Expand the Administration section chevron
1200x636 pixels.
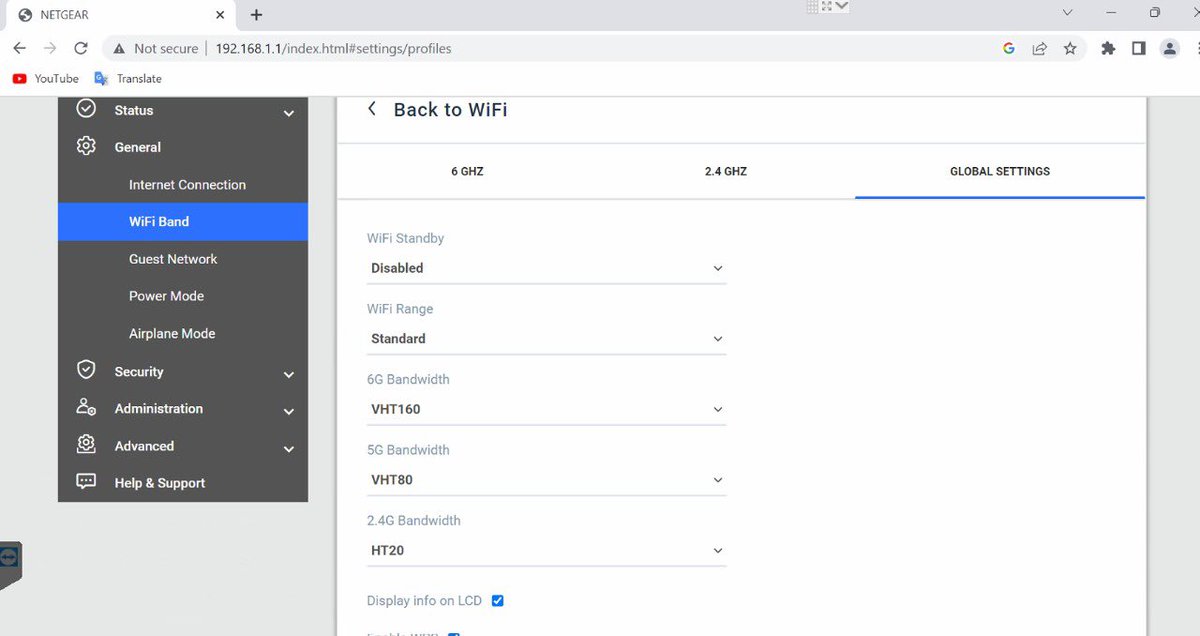(x=289, y=412)
